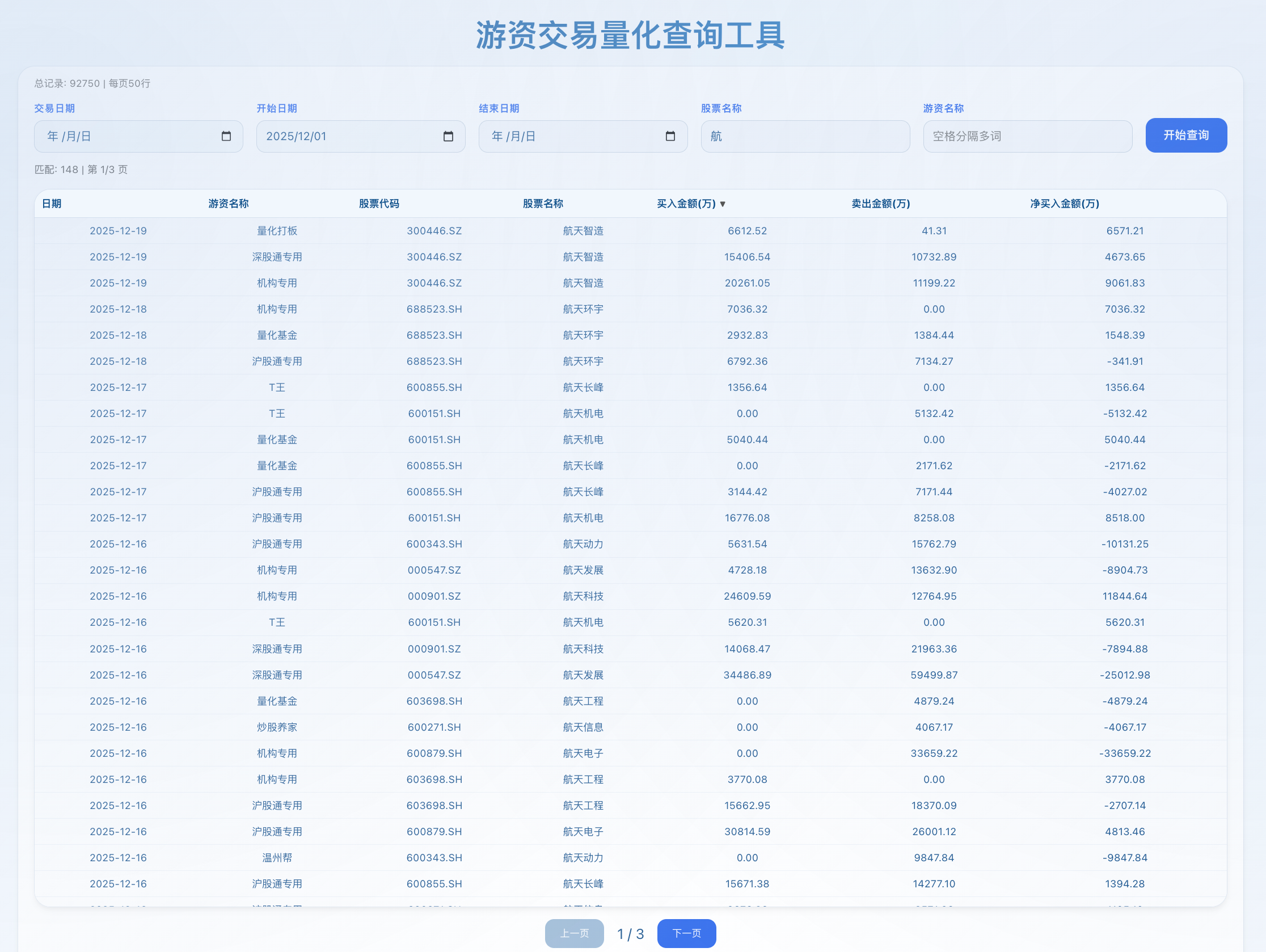Click the 游资名称 column header
1266x952 pixels.
tap(229, 204)
